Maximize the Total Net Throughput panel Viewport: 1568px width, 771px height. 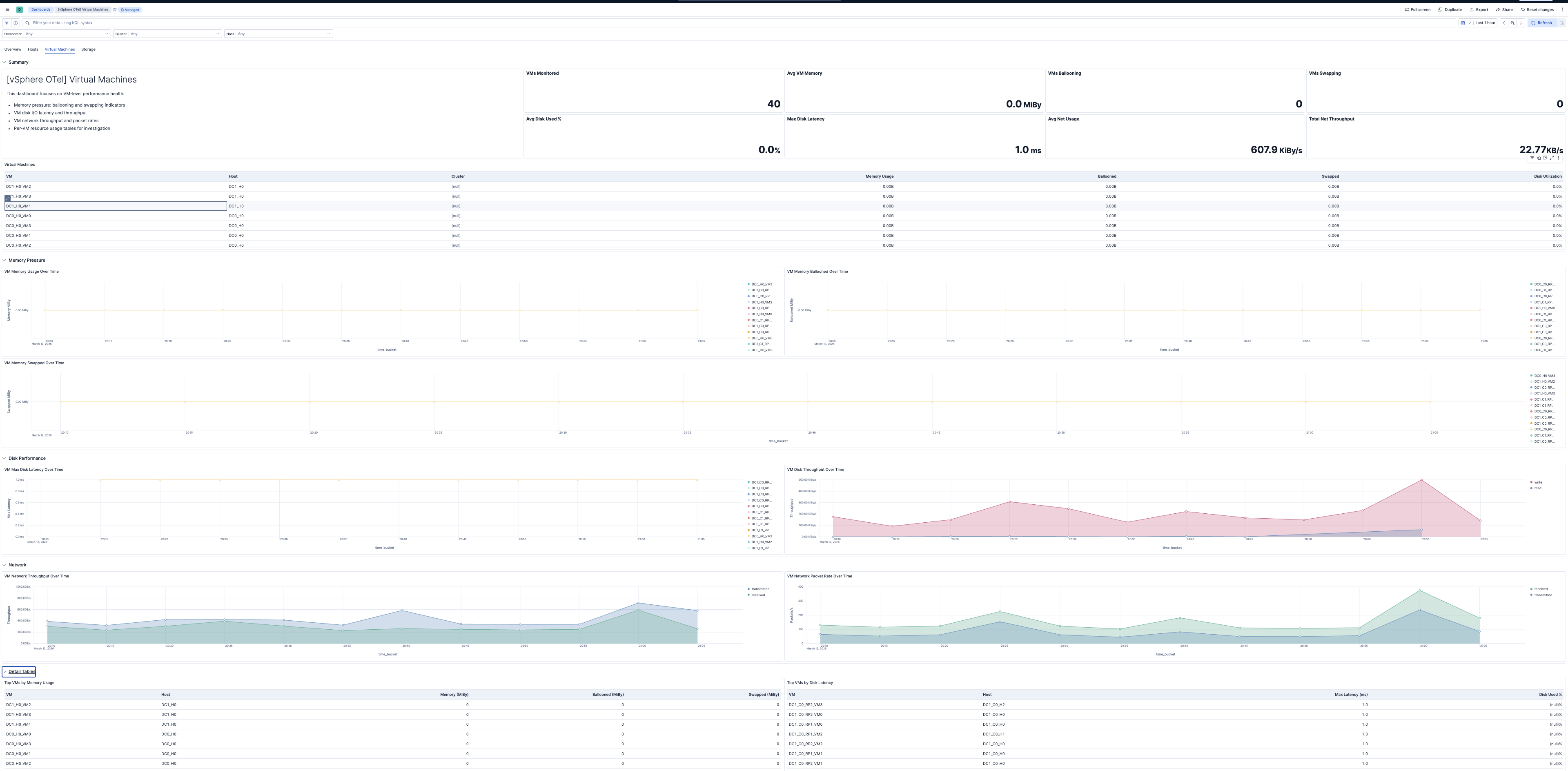tap(1552, 158)
